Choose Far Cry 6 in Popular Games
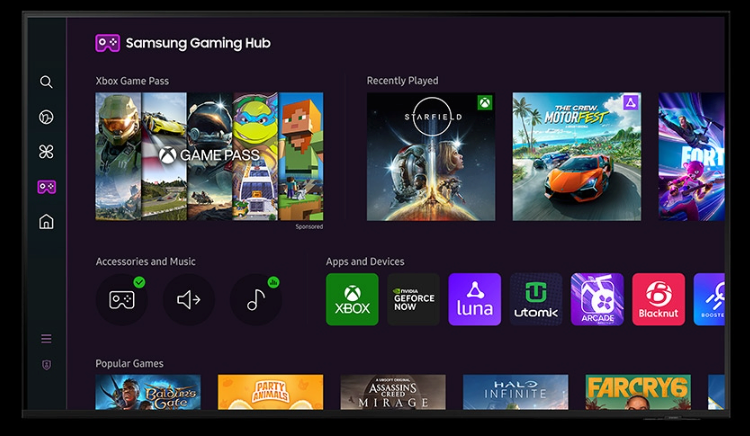This screenshot has height=436, width=750. (637, 392)
